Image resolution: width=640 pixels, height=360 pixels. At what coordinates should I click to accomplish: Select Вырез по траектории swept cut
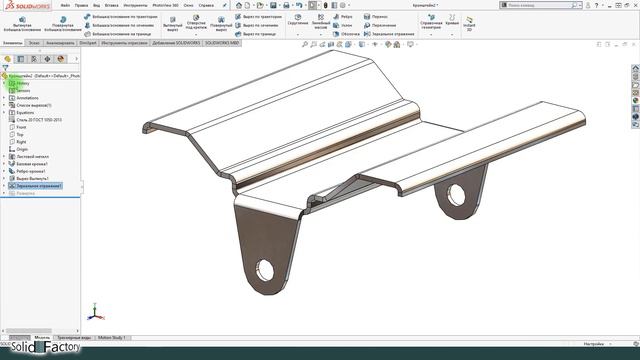(x=258, y=17)
